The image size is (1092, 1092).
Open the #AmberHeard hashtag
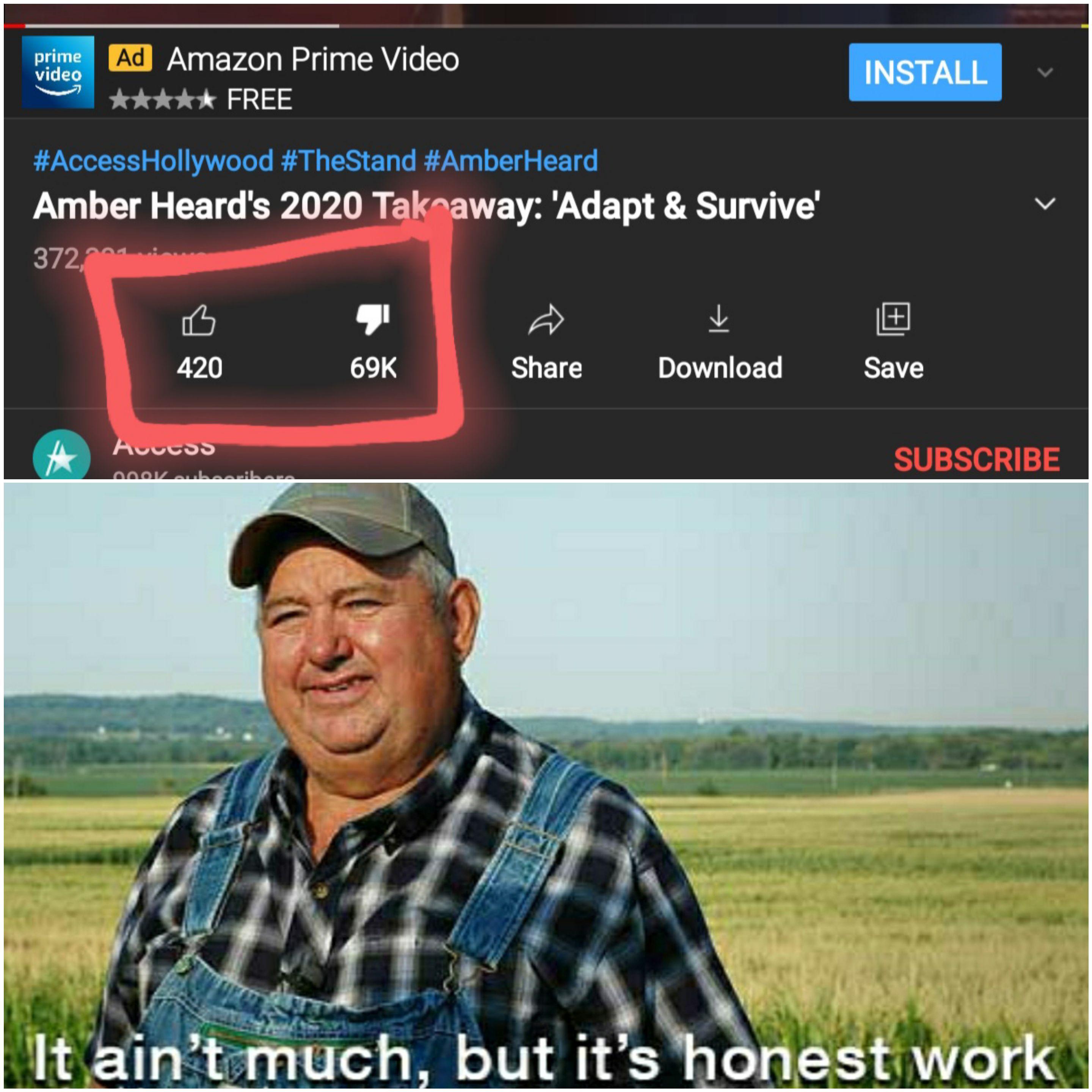click(511, 160)
